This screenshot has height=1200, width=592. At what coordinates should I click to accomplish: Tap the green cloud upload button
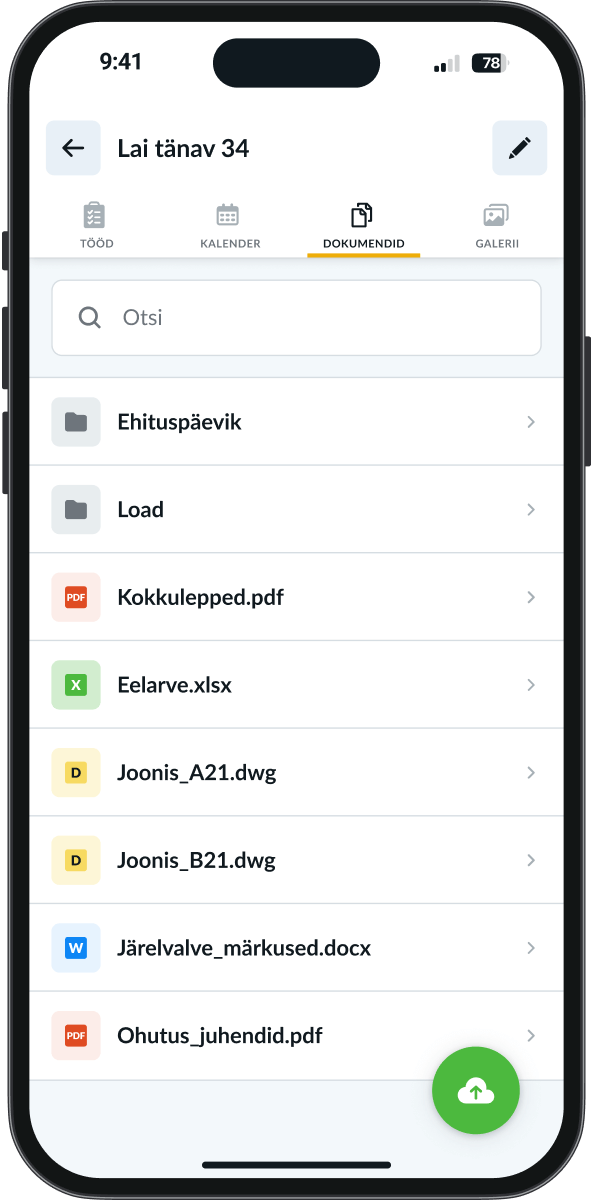(476, 1091)
